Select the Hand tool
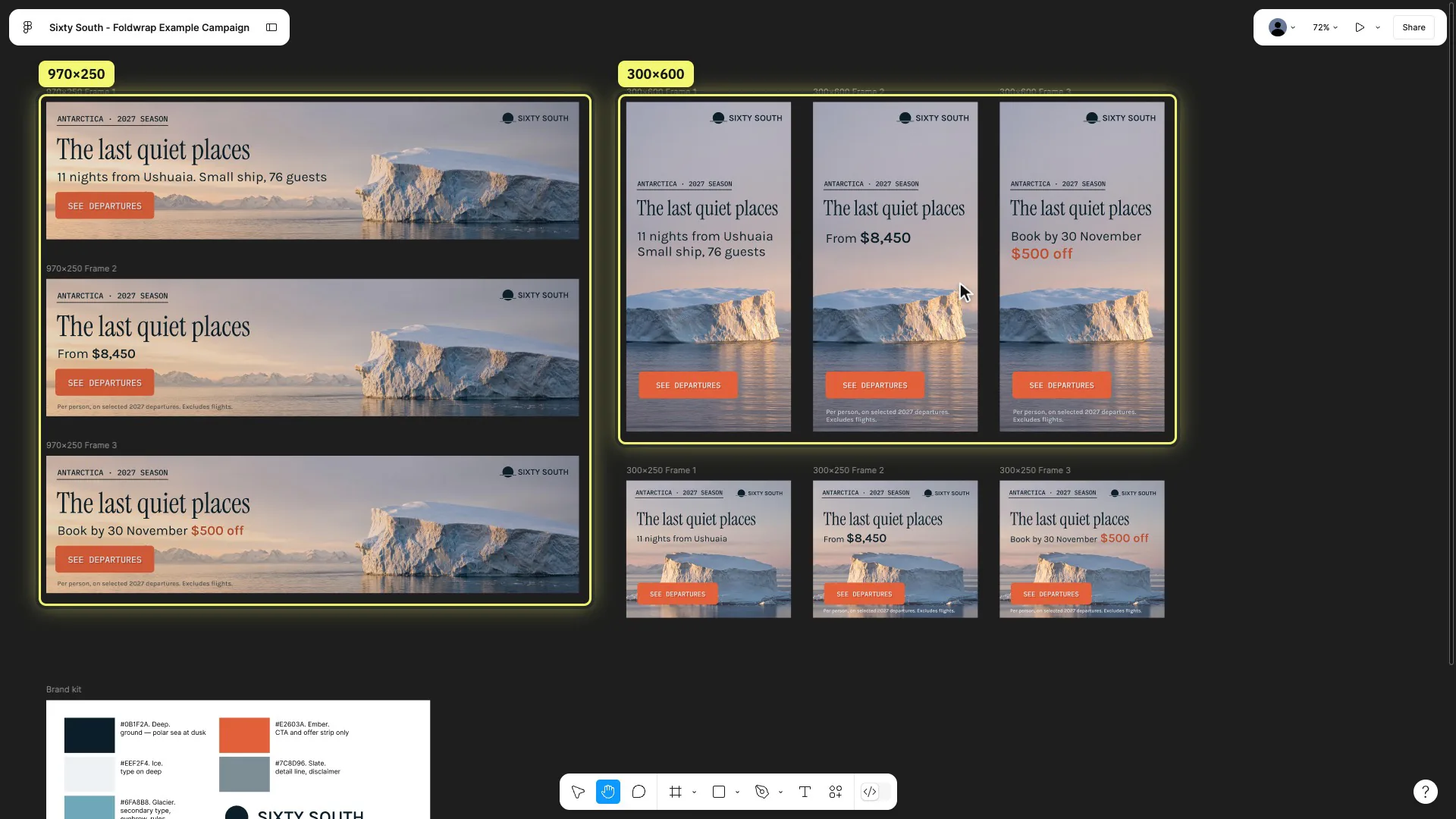The width and height of the screenshot is (1456, 819). point(608,792)
